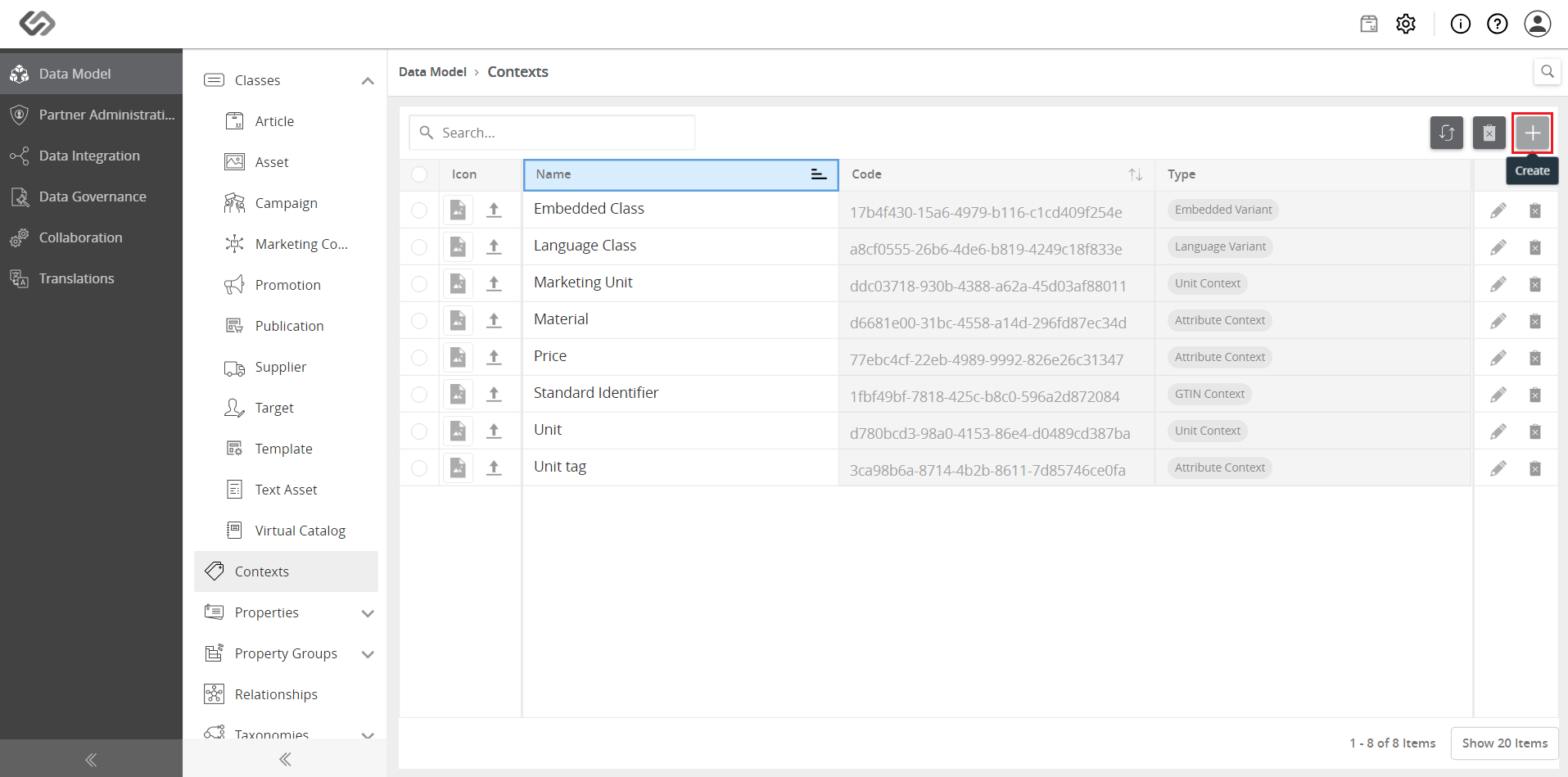Collapse the main dark sidebar
The width and height of the screenshot is (1568, 777).
pos(91,759)
